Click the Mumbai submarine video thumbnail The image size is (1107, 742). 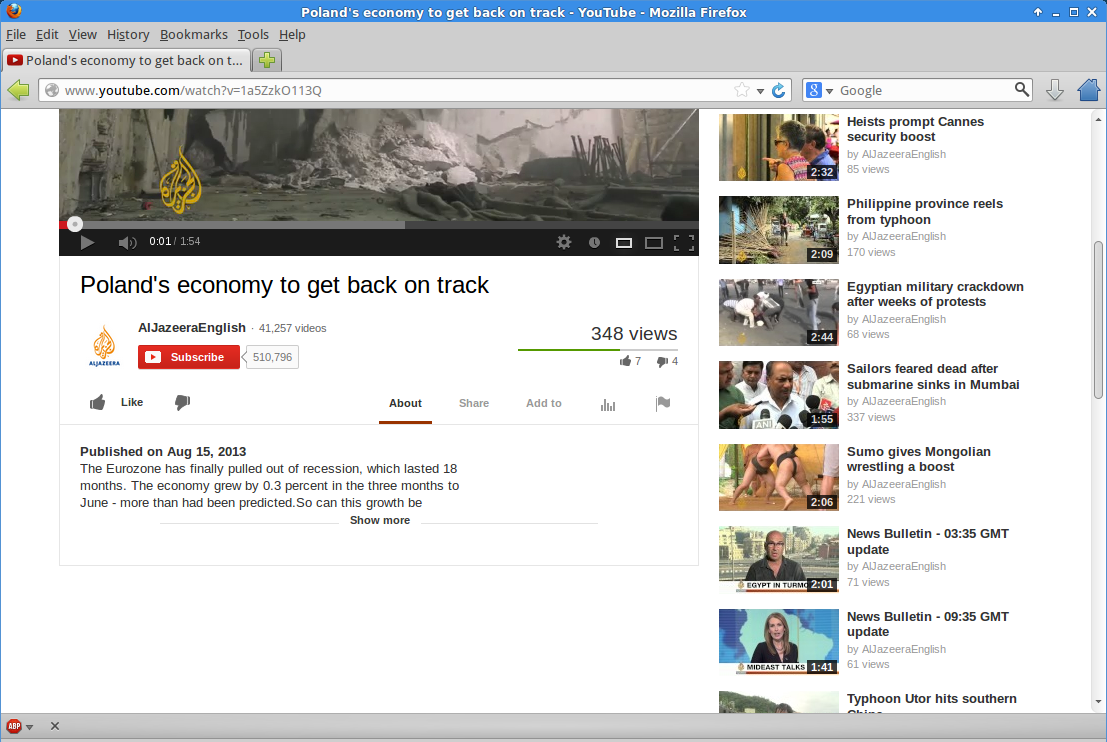pyautogui.click(x=779, y=395)
